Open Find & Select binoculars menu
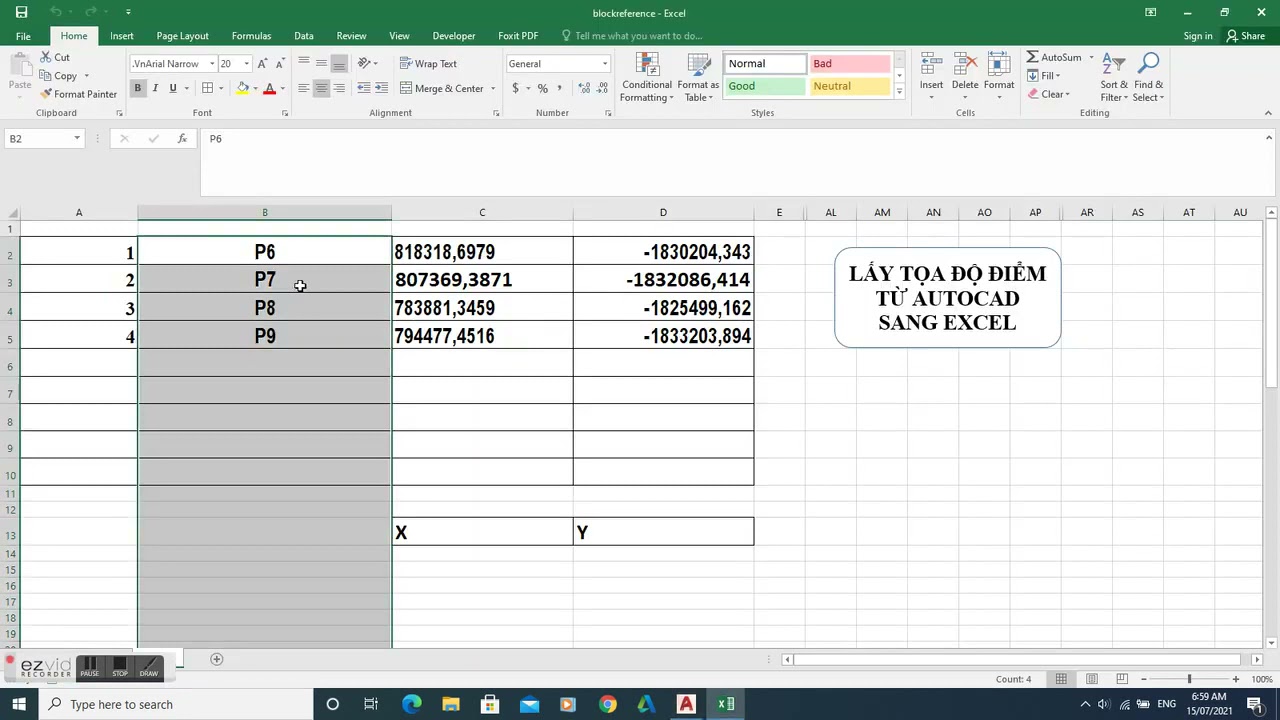1280x720 pixels. [x=1148, y=77]
